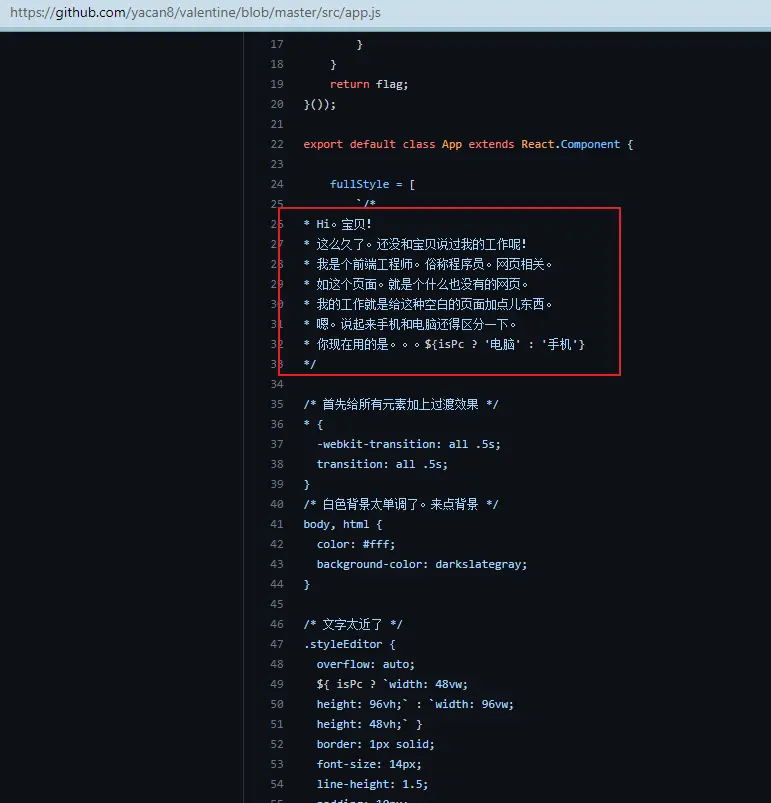Image resolution: width=771 pixels, height=803 pixels.
Task: Click line number 35
Action: [276, 405]
